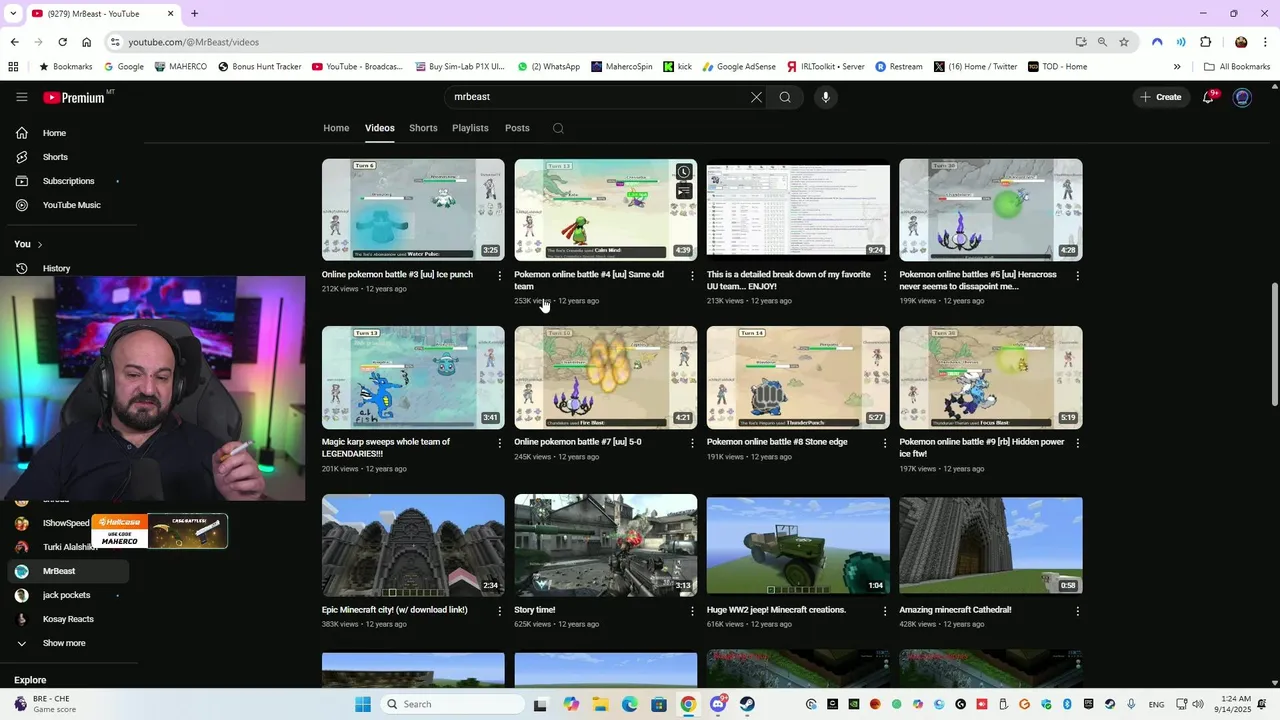The image size is (1280, 720).
Task: Play Epic Minecraft city thumbnail
Action: (413, 545)
